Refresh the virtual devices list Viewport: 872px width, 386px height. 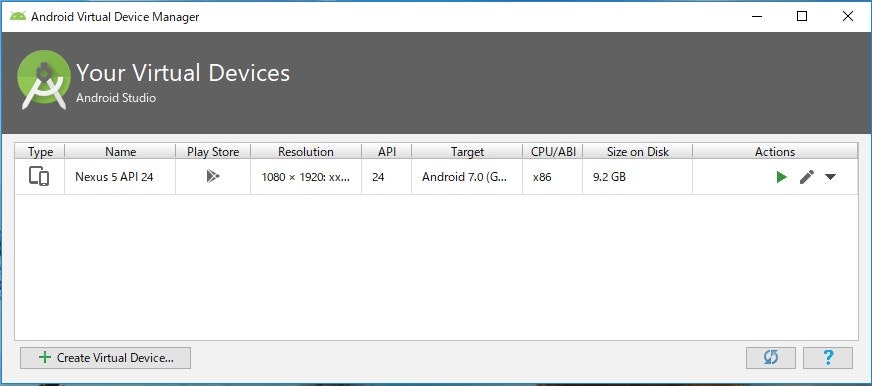coord(771,358)
